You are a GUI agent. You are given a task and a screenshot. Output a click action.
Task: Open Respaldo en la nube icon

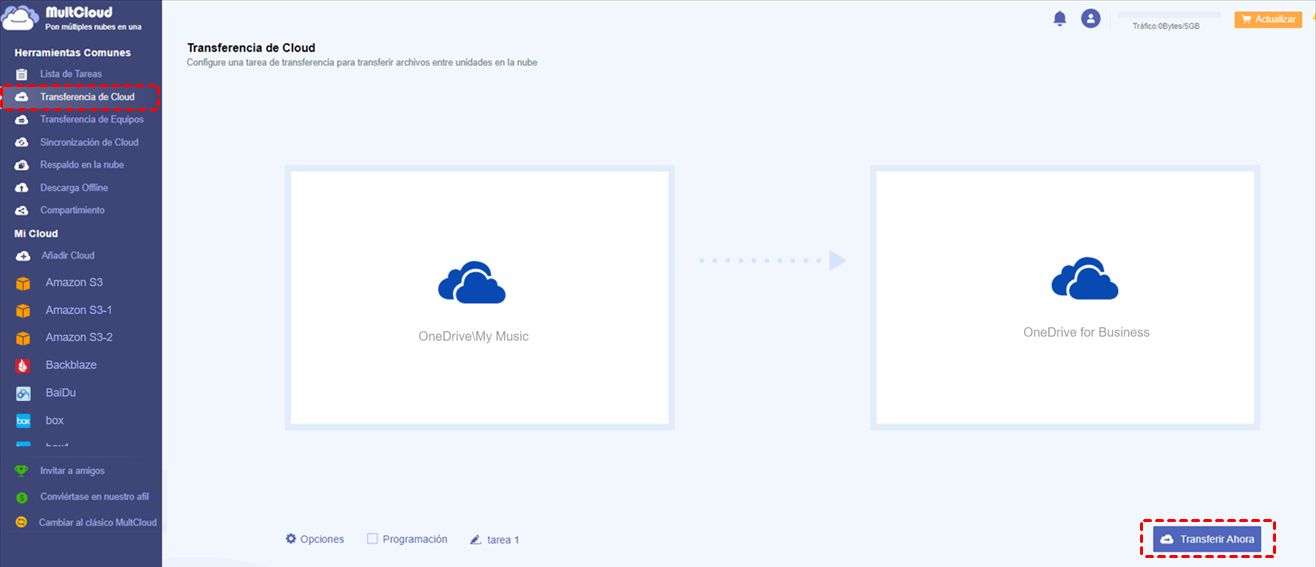21,165
